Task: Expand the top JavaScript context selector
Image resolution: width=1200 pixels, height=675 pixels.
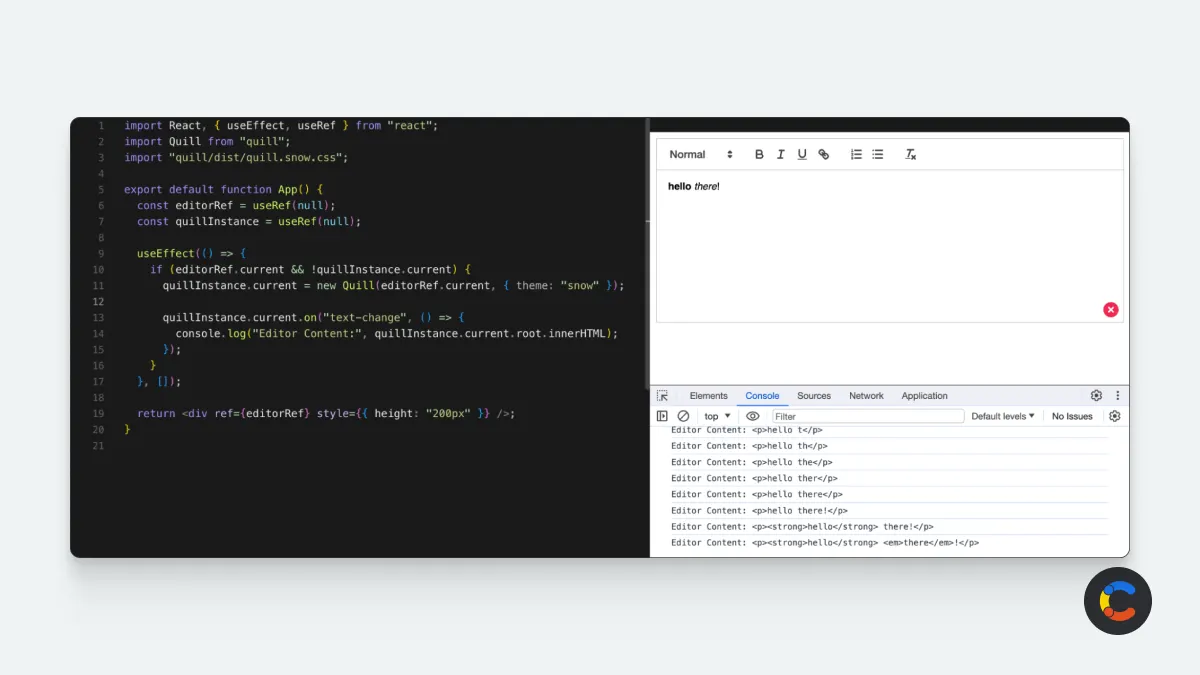Action: click(717, 416)
